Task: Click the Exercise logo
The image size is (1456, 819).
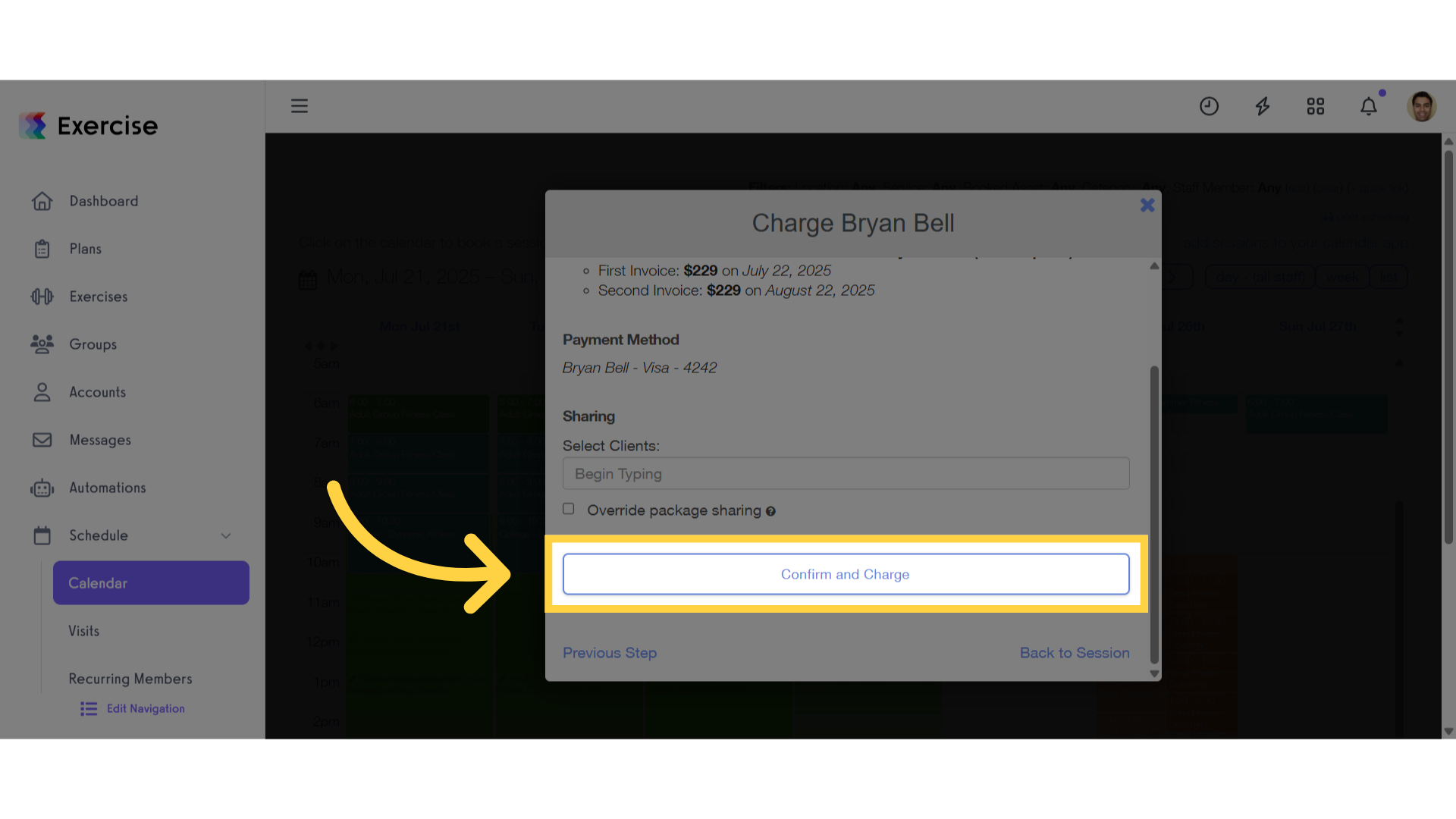Action: point(89,126)
